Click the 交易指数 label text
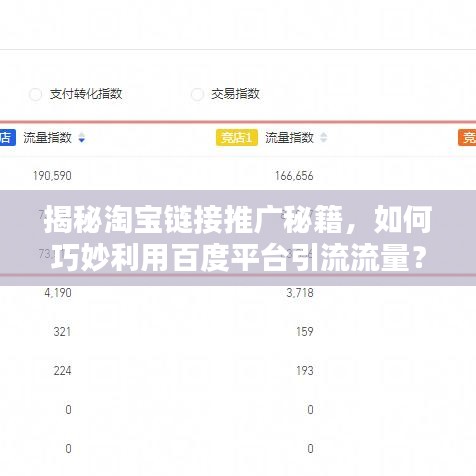Screen dimensions: 476x476 [x=235, y=94]
